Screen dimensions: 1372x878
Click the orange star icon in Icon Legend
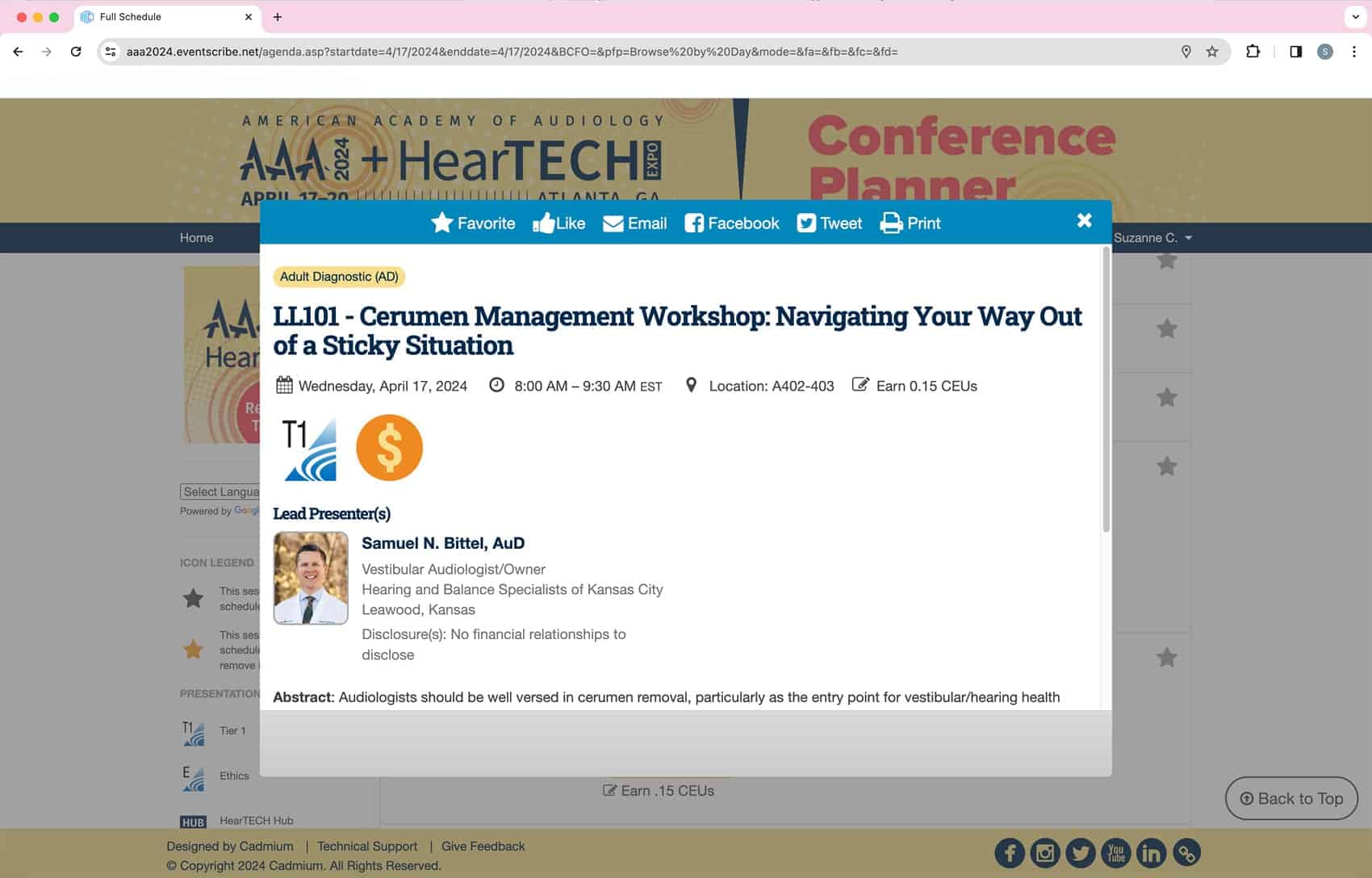point(193,649)
